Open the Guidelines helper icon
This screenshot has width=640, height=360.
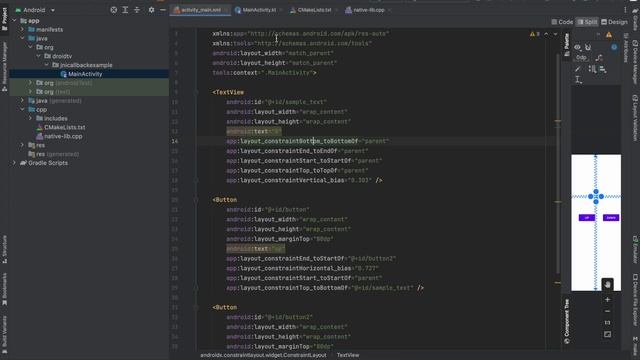tap(578, 80)
